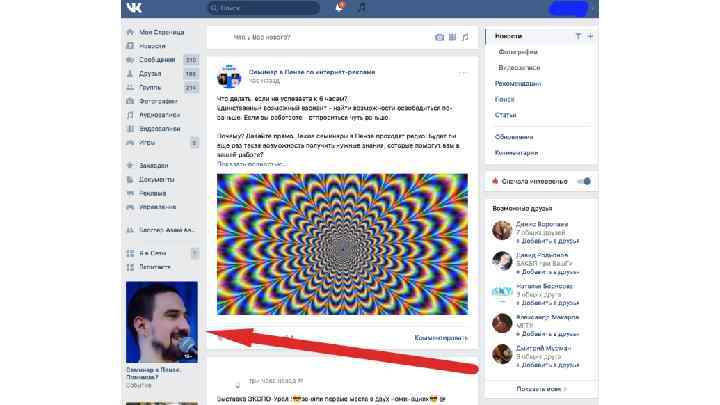Open Закладки star icon
Viewport: 720px width, 405px height.
(130, 165)
